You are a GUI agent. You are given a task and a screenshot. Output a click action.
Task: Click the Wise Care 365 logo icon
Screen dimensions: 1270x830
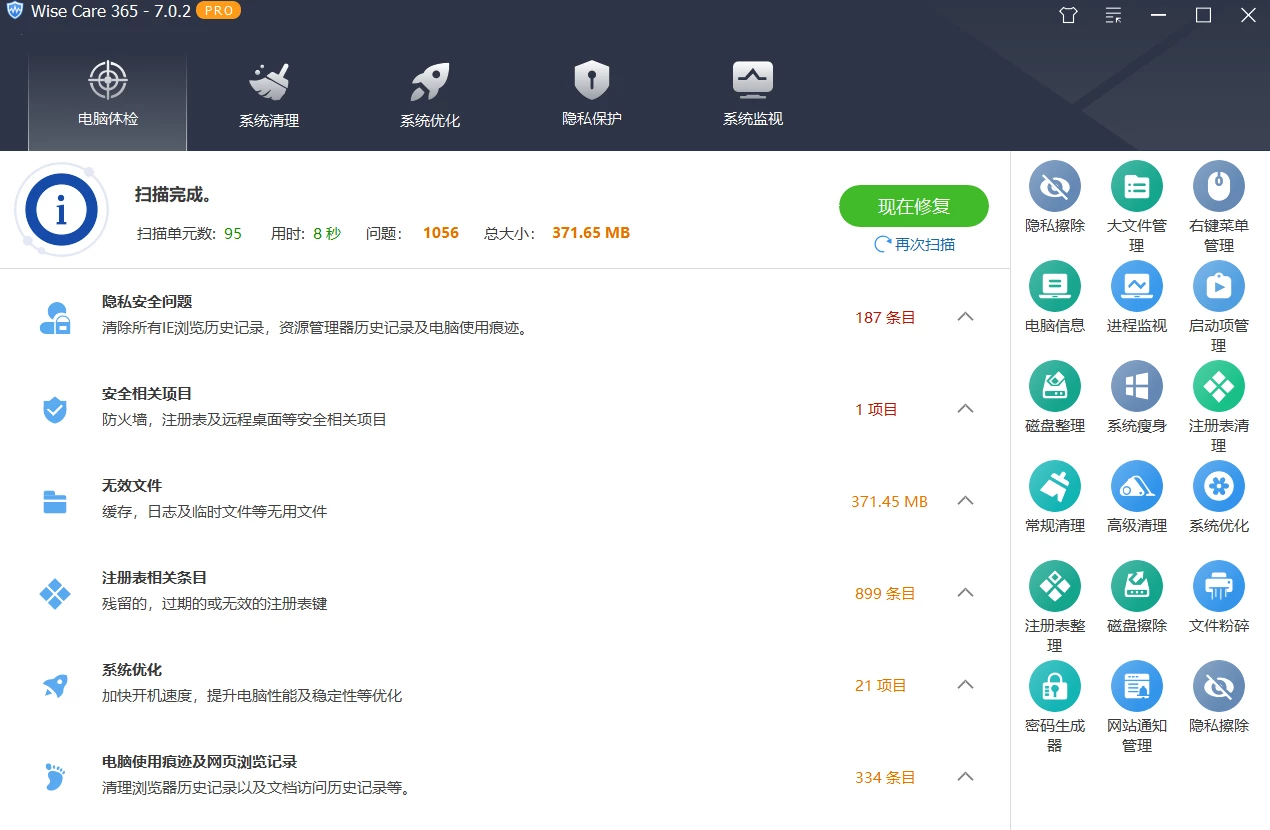click(x=14, y=11)
